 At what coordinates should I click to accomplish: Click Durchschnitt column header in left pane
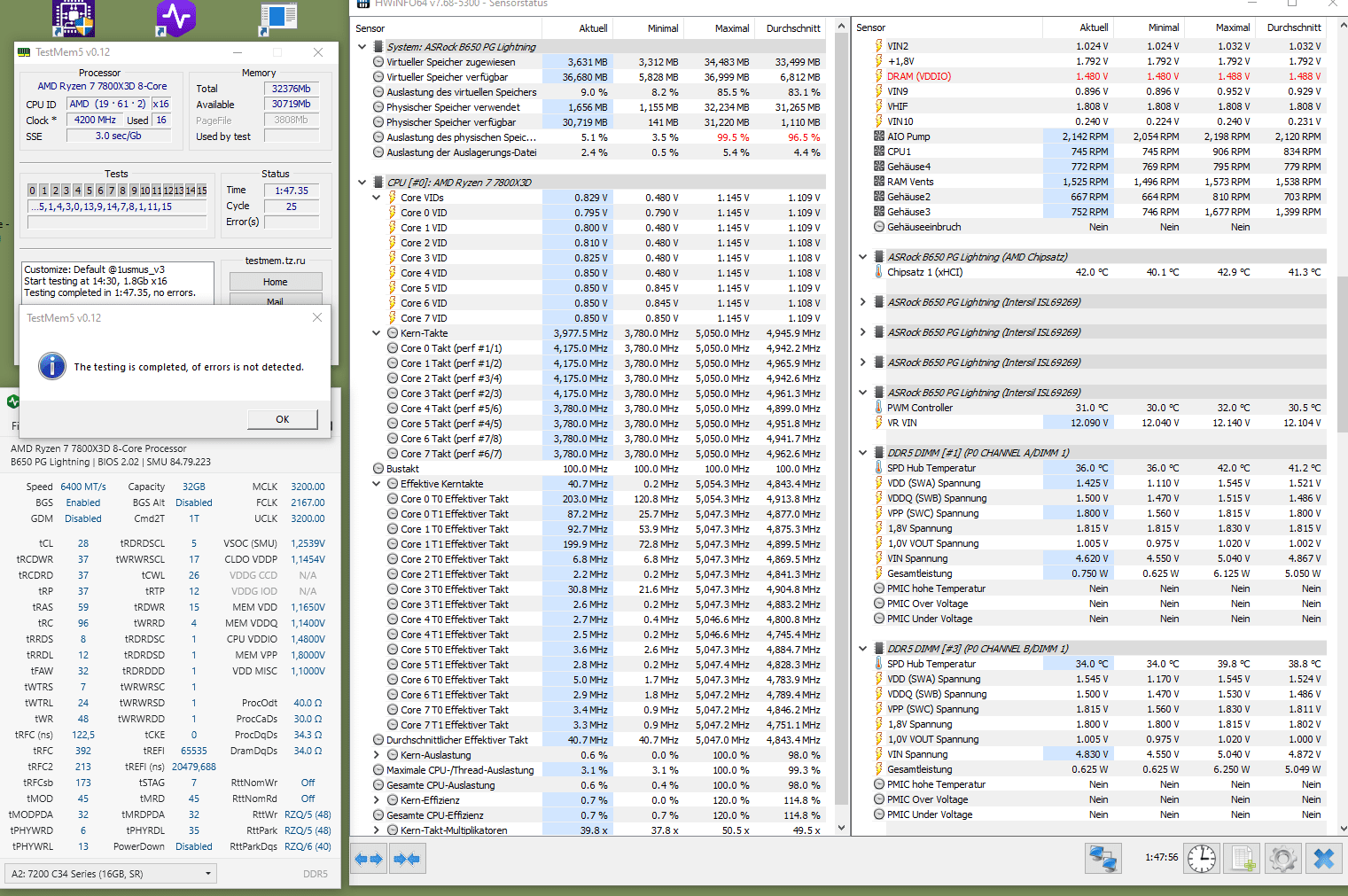[x=790, y=28]
